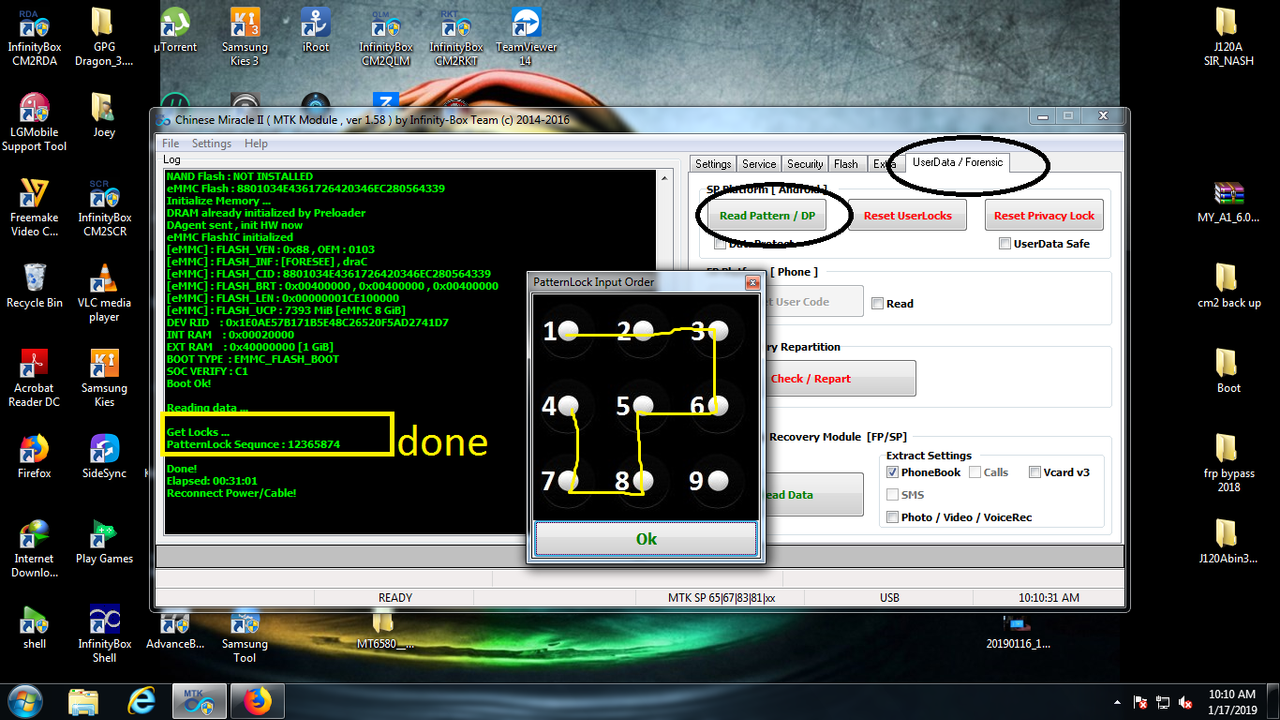
Task: Launch iRoot desktop icon
Action: (x=315, y=30)
